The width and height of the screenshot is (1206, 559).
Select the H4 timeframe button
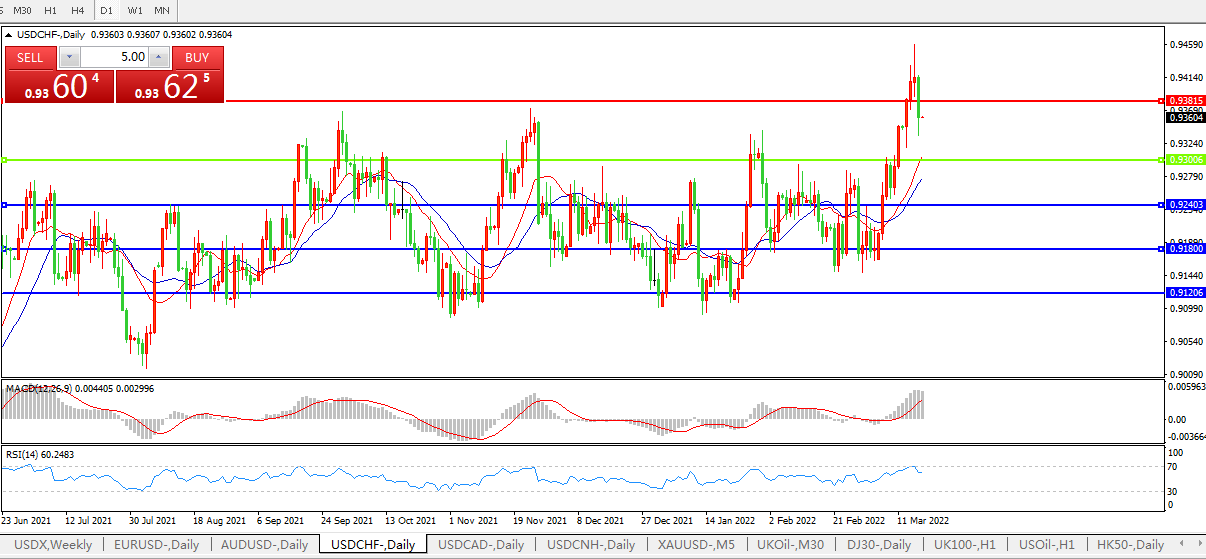pyautogui.click(x=77, y=10)
